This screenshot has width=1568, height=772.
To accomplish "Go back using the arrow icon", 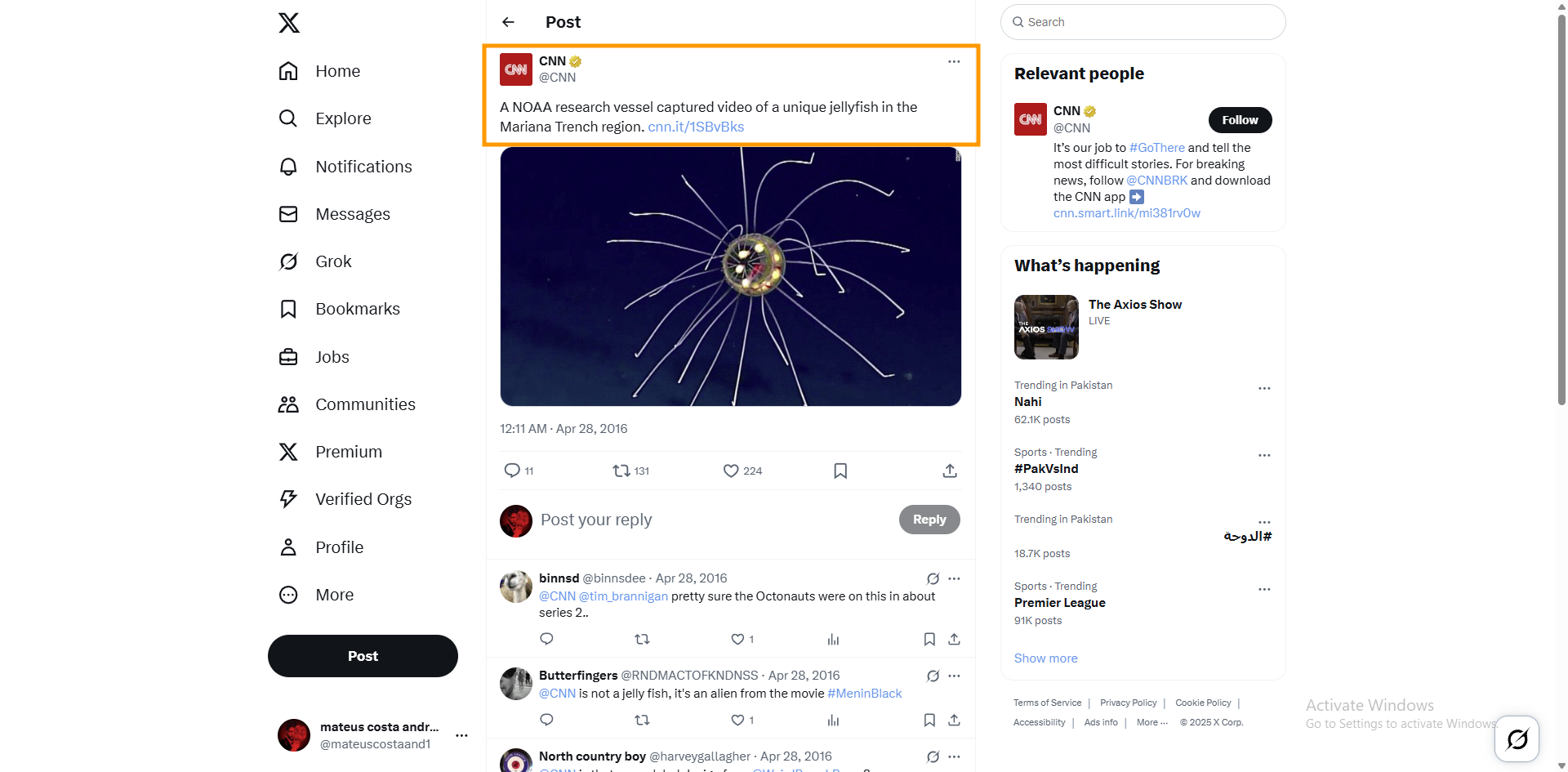I will click(x=508, y=22).
